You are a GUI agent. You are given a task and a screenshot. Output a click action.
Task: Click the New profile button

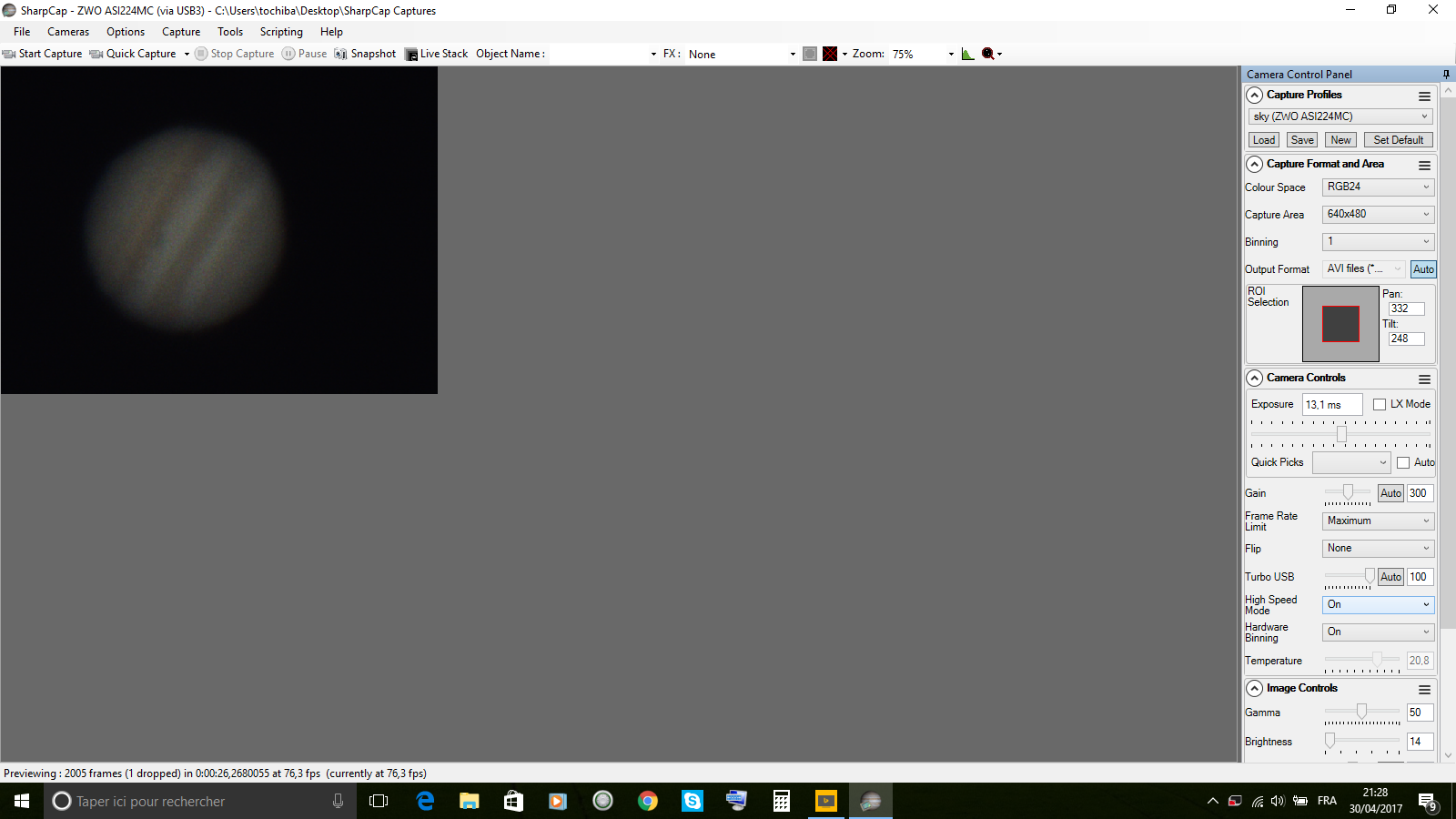click(x=1340, y=140)
